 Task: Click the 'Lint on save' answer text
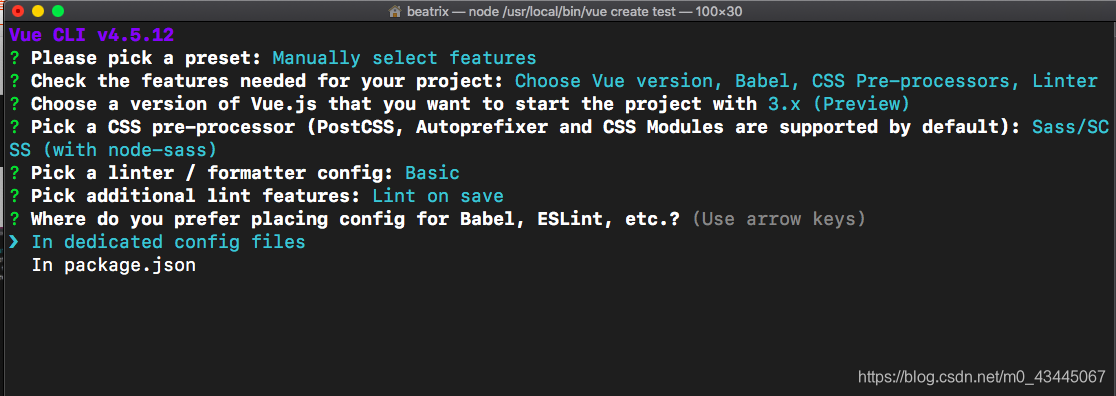pyautogui.click(x=438, y=196)
